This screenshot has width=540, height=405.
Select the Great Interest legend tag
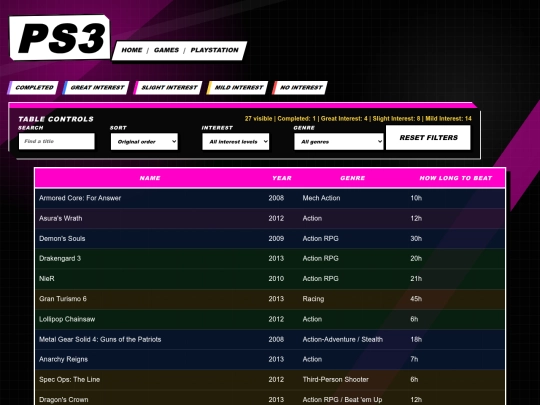pyautogui.click(x=96, y=87)
